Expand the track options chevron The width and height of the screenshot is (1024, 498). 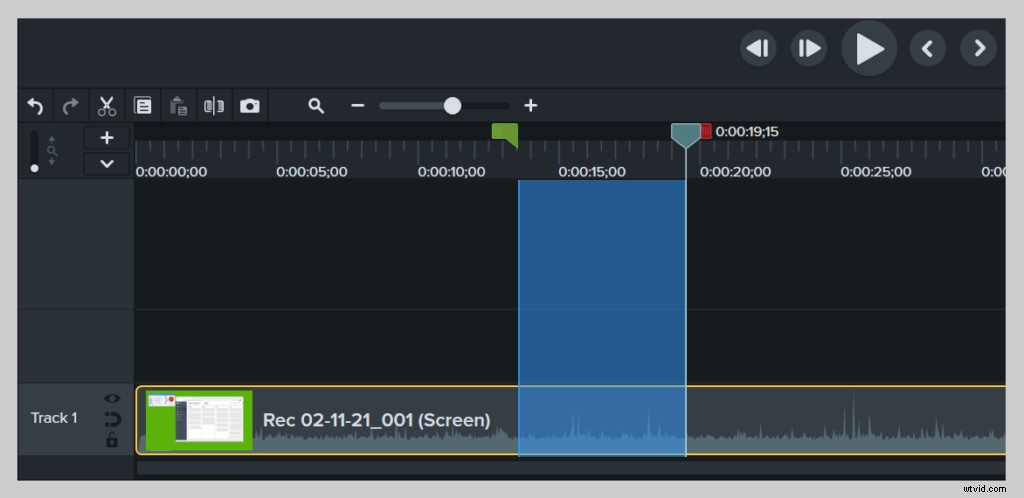[x=107, y=163]
